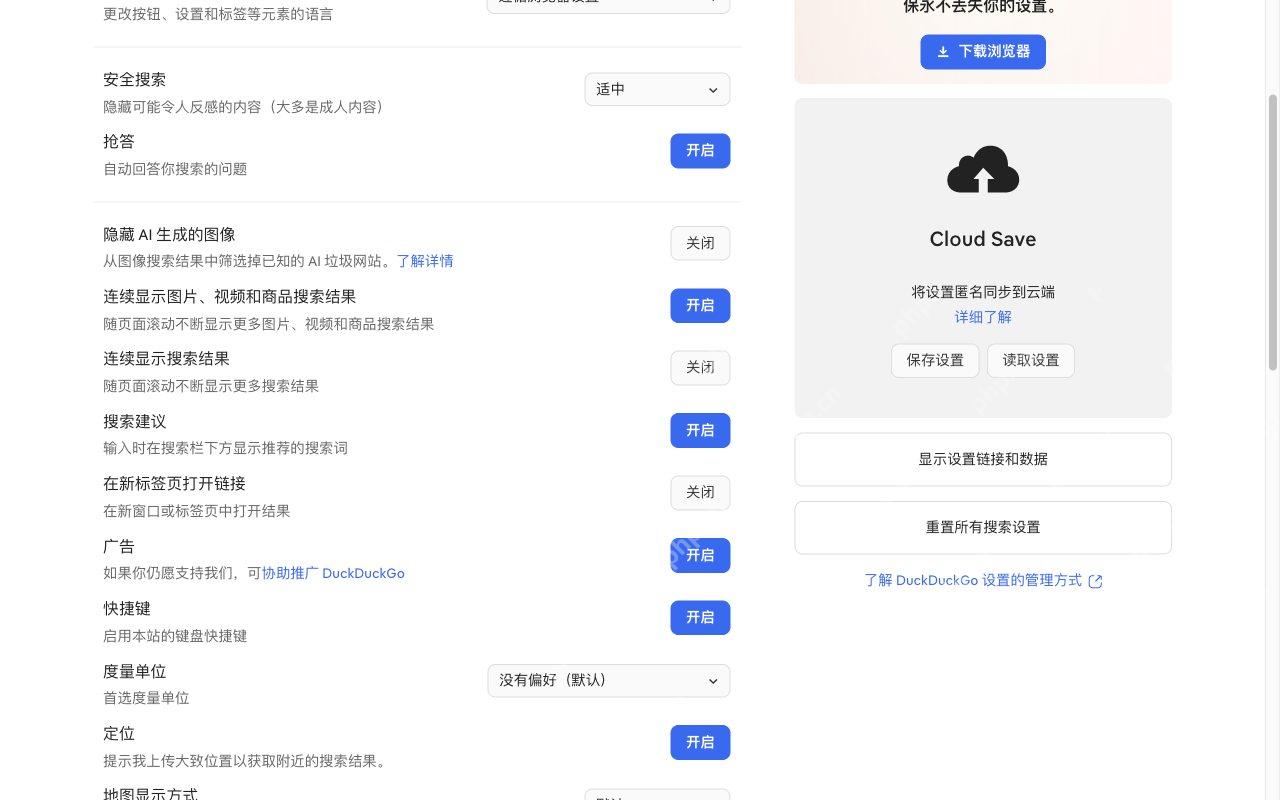Toggle 连续显示图片、视频和商品搜索结果 switch
The image size is (1280, 800).
pos(700,306)
